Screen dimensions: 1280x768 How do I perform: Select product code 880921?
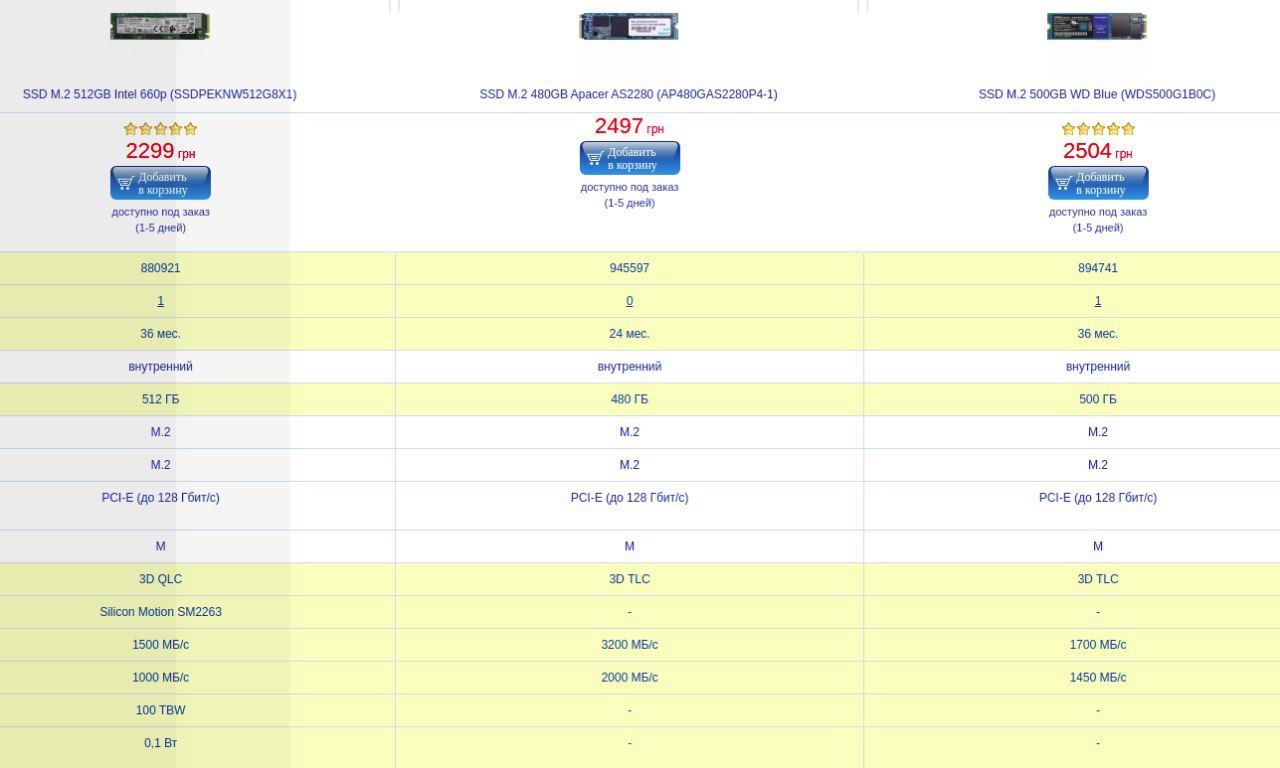[x=160, y=268]
